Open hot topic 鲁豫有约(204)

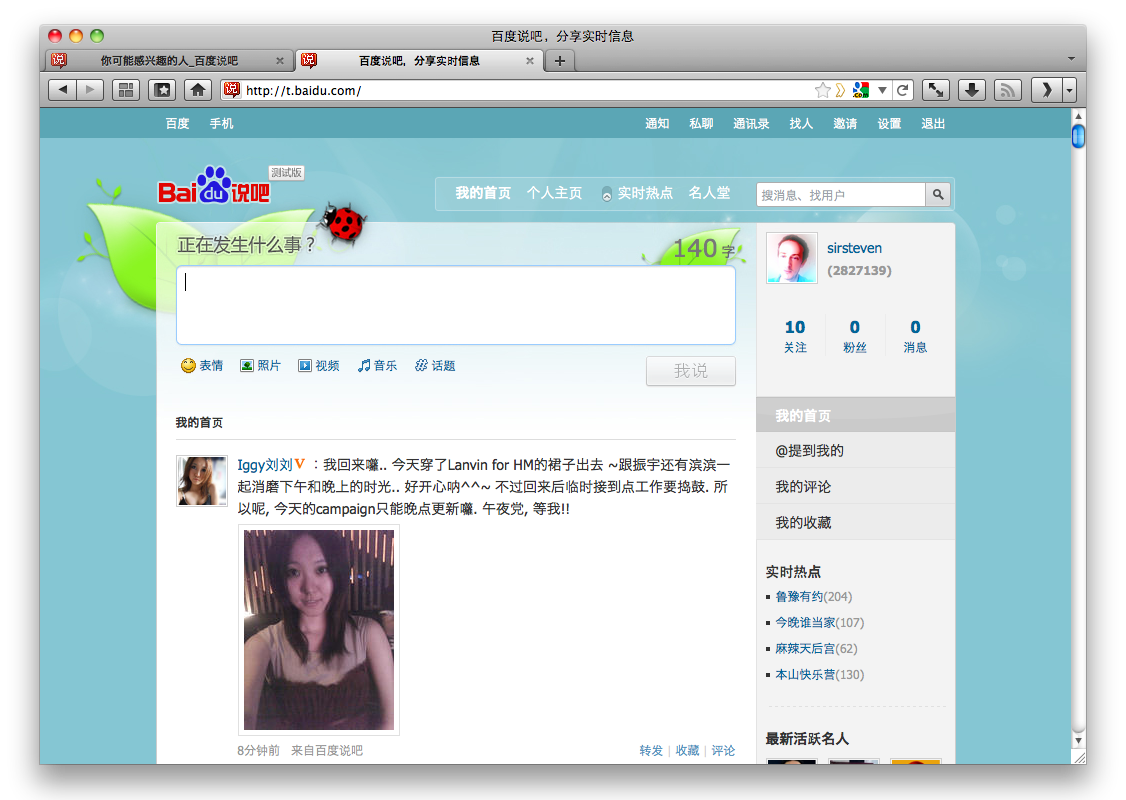[814, 597]
